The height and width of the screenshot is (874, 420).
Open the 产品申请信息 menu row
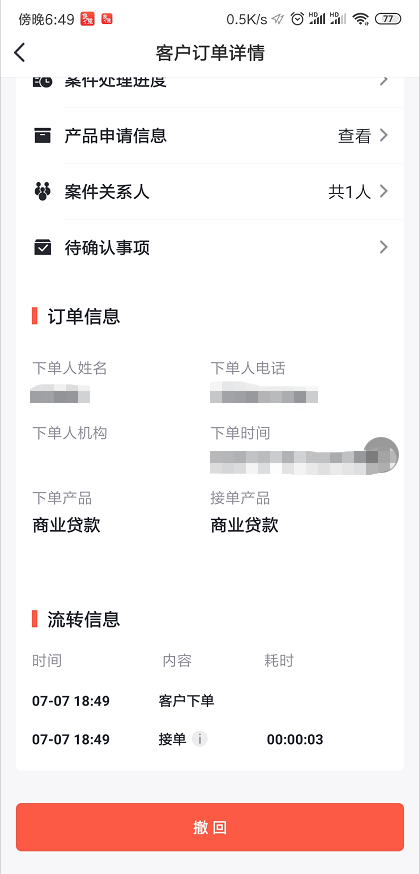pos(210,135)
